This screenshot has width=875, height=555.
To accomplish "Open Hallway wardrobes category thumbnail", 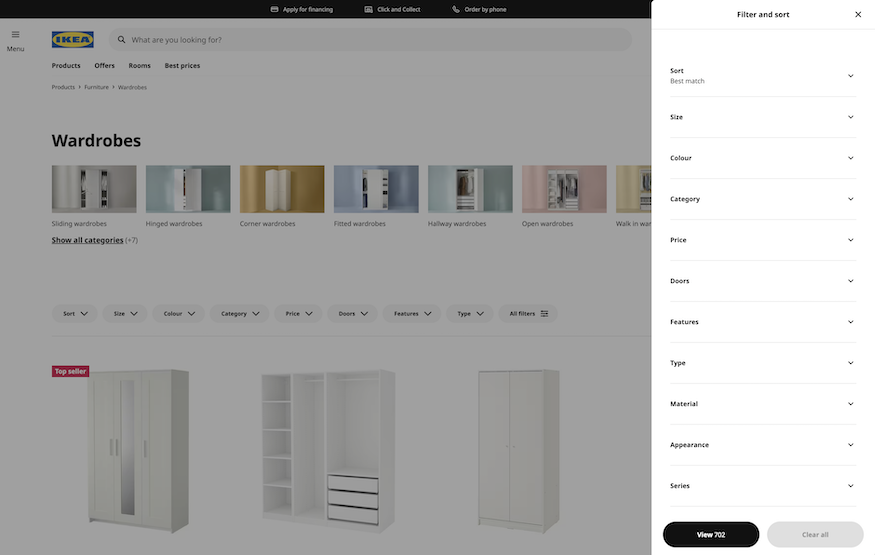I will click(x=470, y=189).
